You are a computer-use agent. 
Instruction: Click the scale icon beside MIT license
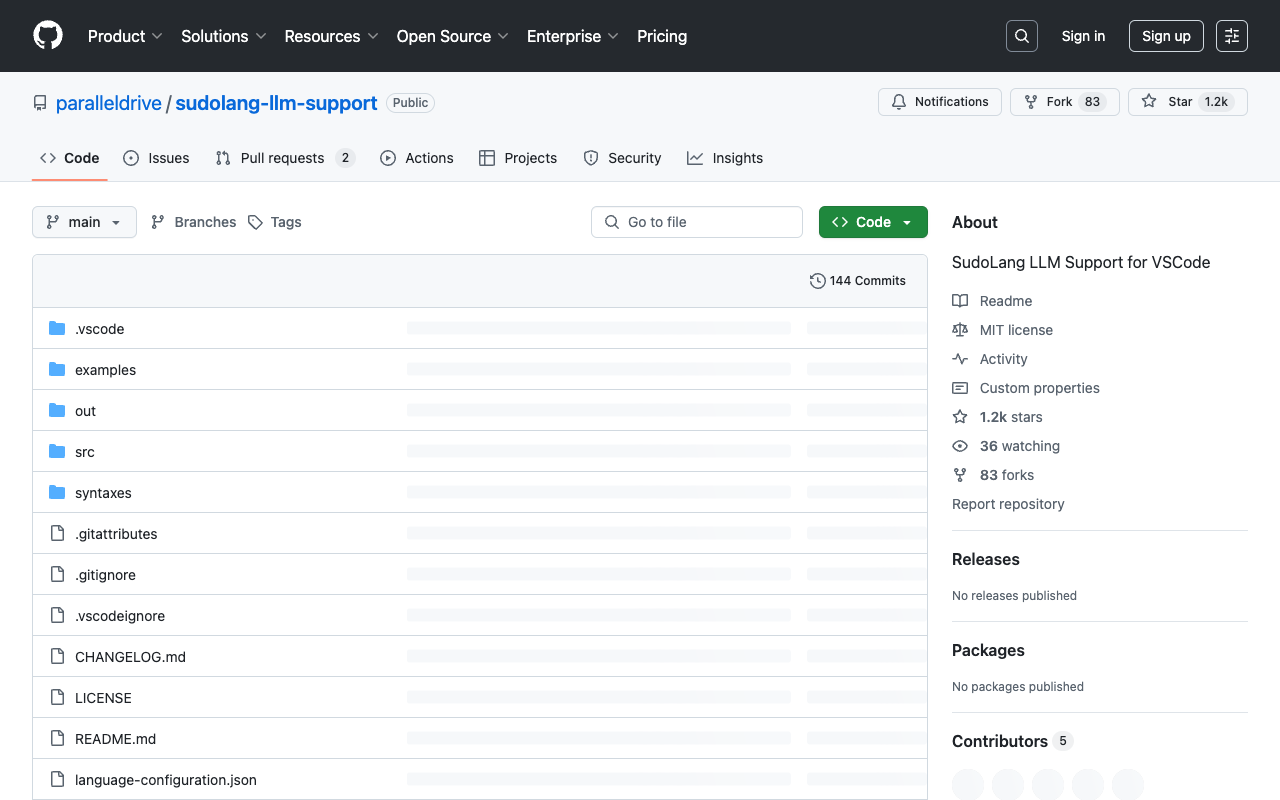tap(960, 330)
